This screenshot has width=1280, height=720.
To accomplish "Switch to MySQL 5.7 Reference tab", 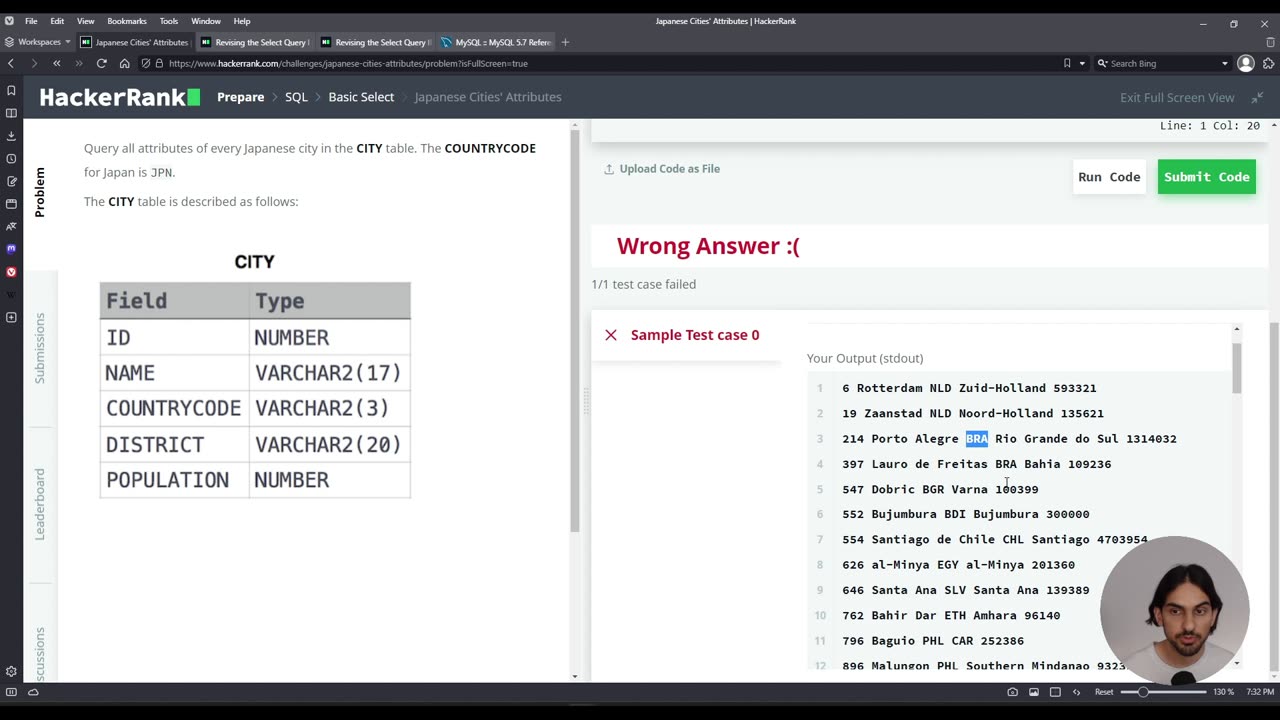I will coord(497,42).
